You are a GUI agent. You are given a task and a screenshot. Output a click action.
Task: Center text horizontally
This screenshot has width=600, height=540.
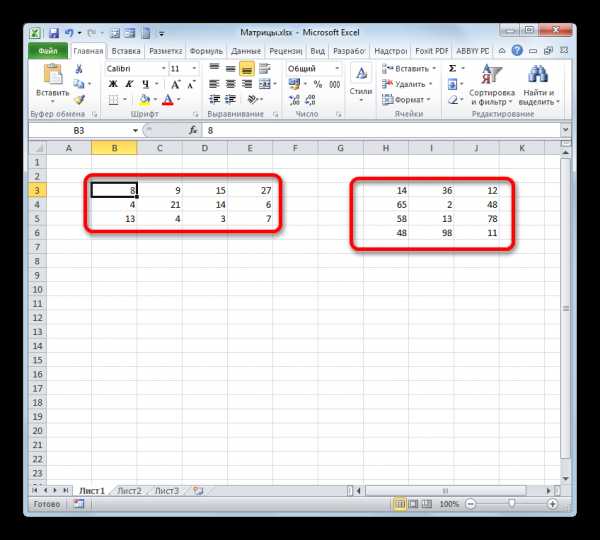point(230,84)
